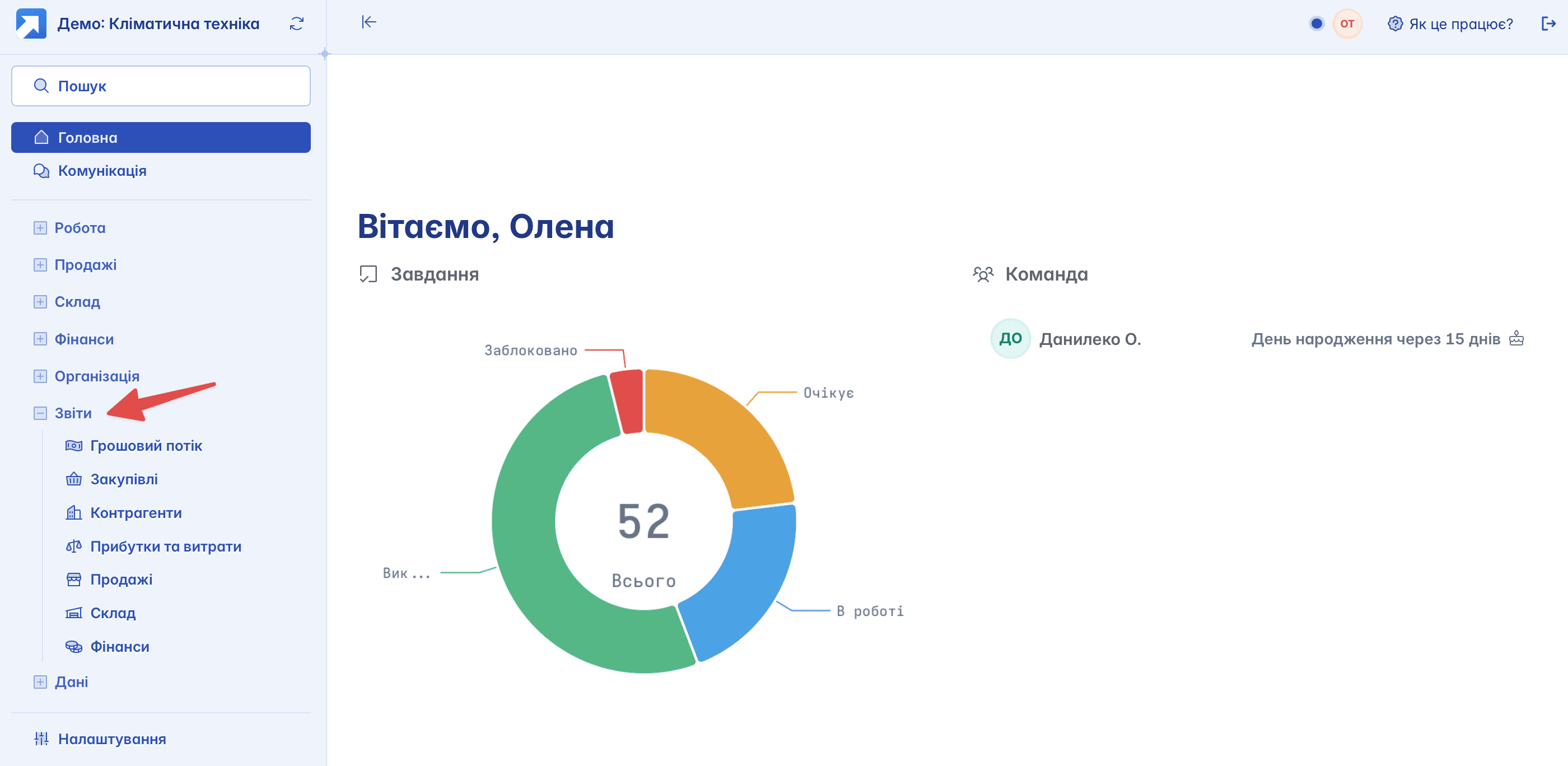Collapse the sidebar with the arrow icon
Image resolution: width=1568 pixels, height=766 pixels.
click(369, 22)
